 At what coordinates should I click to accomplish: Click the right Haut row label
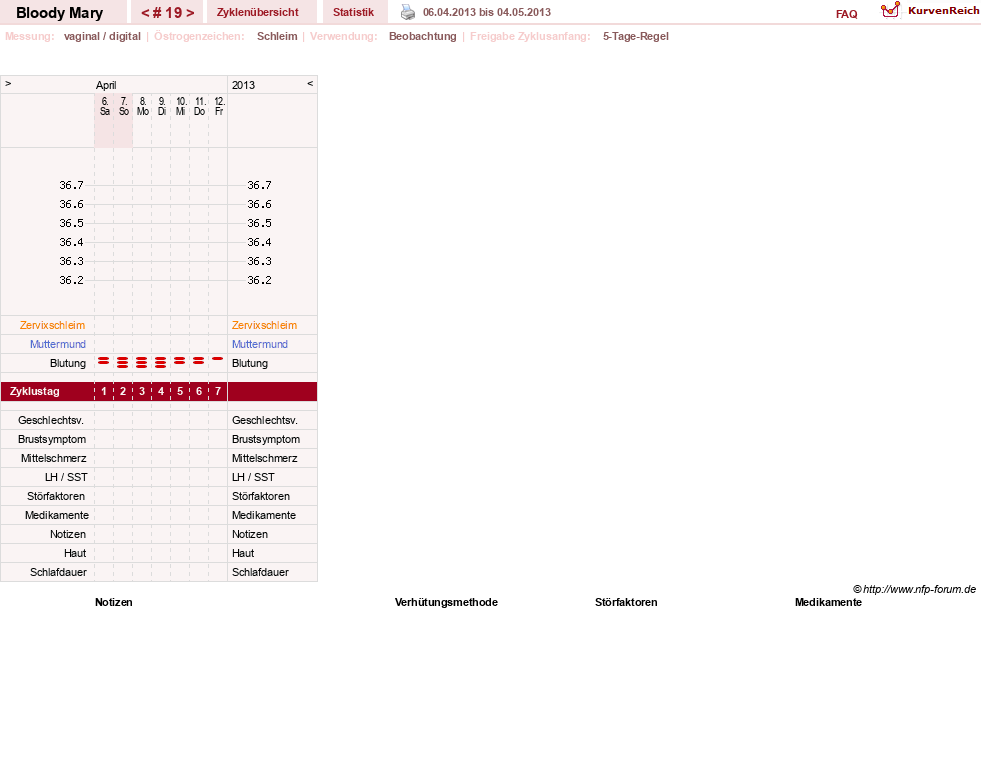[243, 553]
